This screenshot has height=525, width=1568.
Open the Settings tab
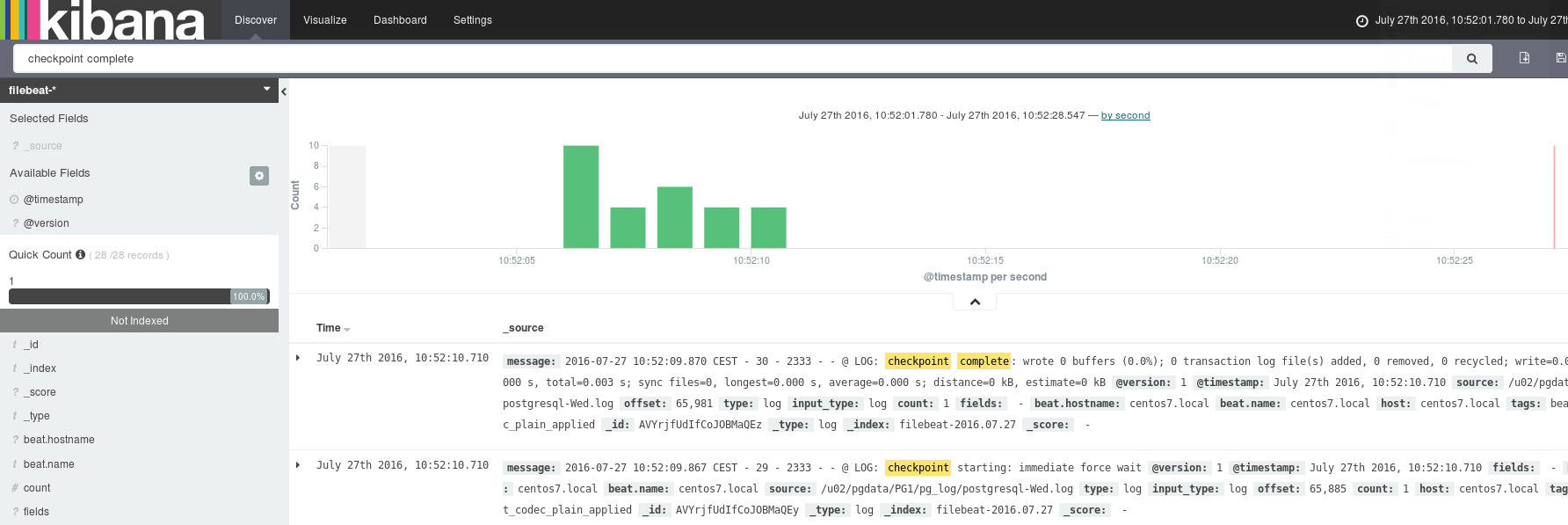click(473, 20)
